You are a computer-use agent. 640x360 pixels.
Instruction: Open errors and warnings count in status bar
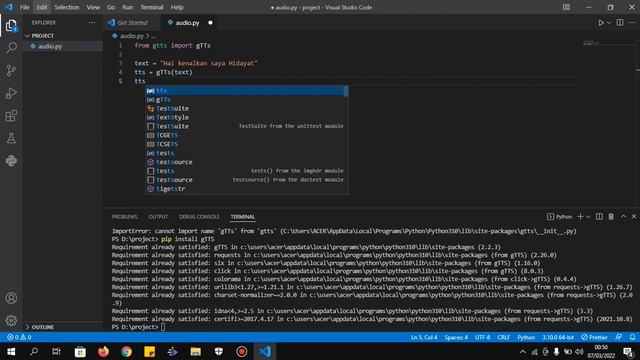[x=19, y=337]
